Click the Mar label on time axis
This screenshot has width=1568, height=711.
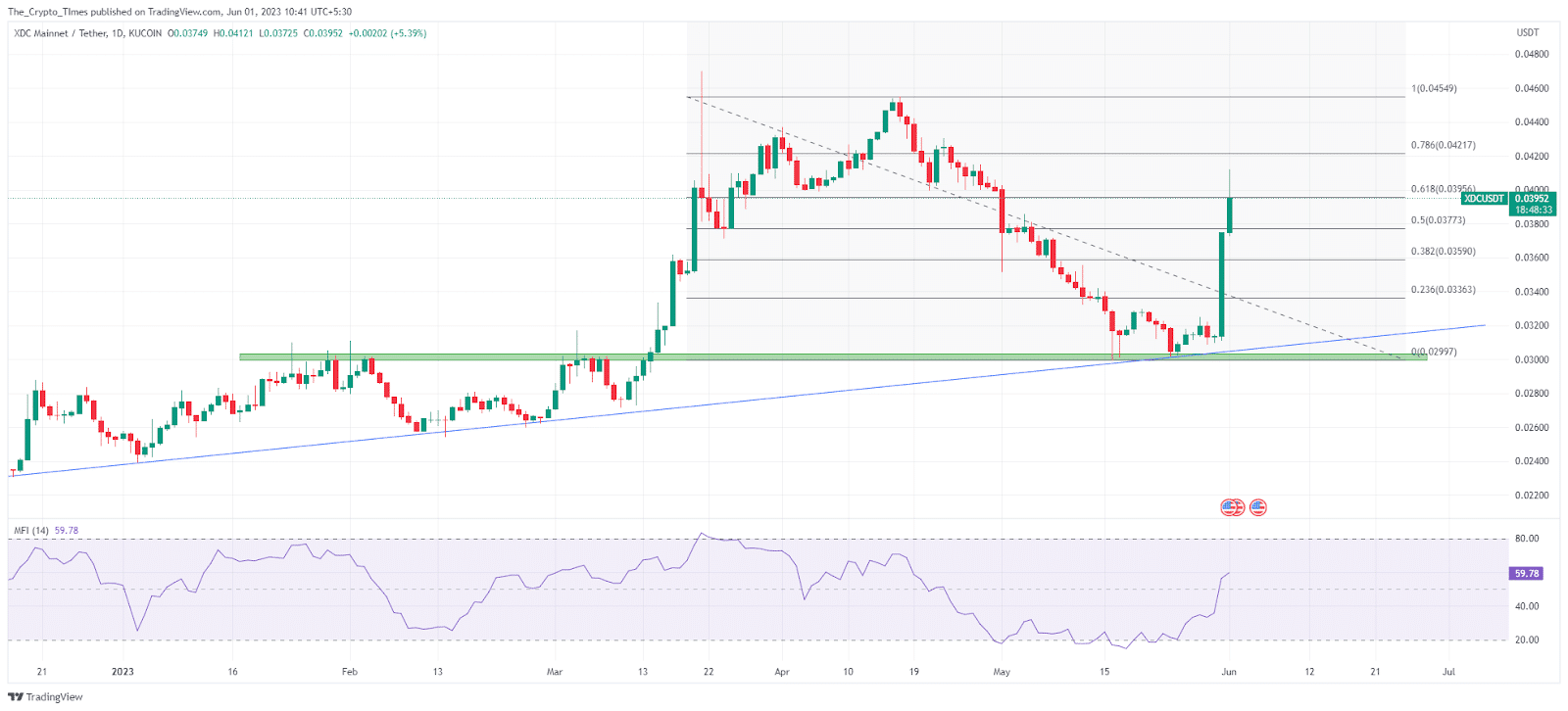(x=555, y=672)
